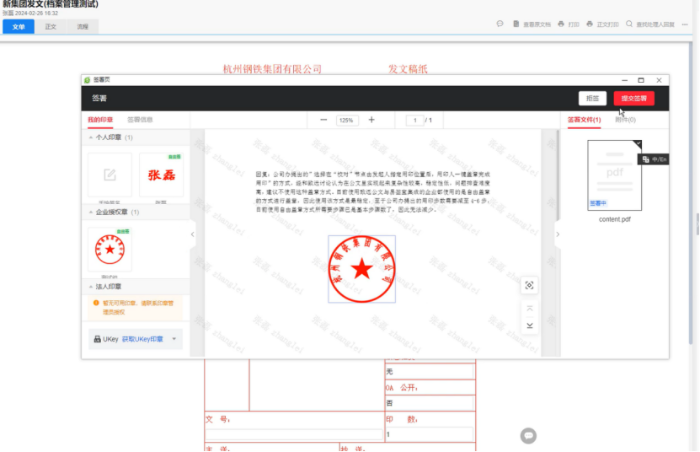Viewport: 700px width, 452px height.
Task: Jump to the last page with the down-arrow icon
Action: [x=529, y=326]
